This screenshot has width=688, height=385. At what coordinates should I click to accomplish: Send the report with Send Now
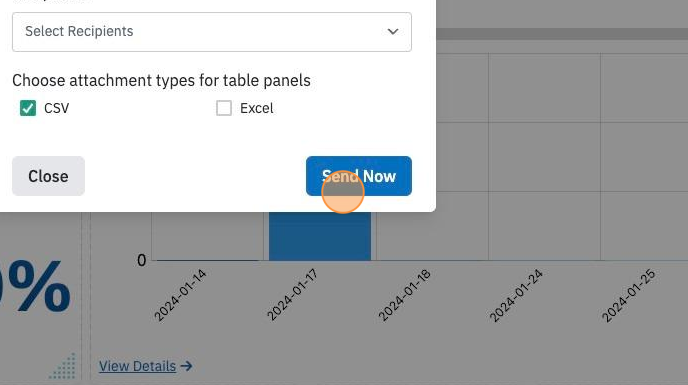[x=359, y=176]
